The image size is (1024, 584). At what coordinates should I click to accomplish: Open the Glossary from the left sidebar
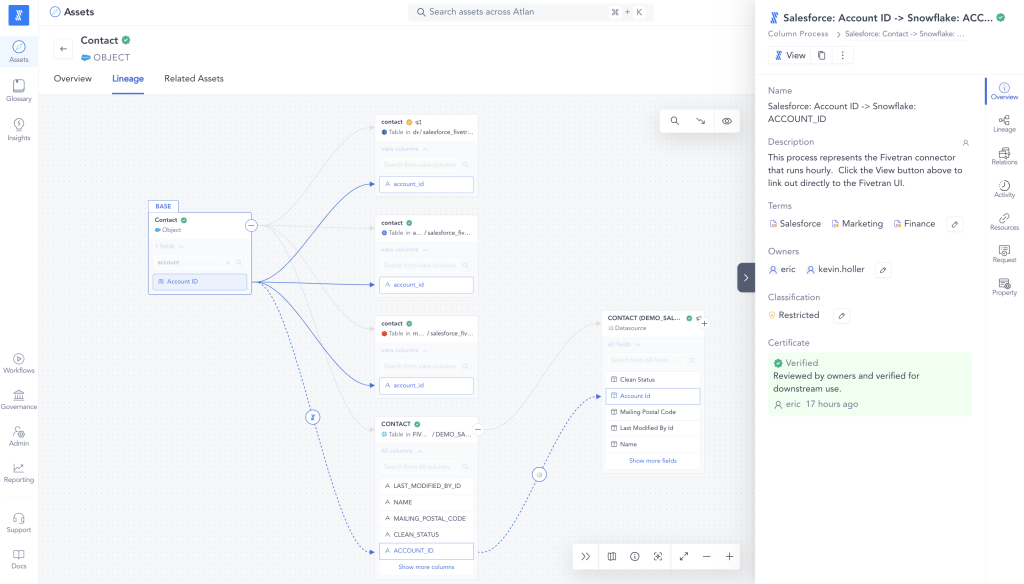[18, 90]
